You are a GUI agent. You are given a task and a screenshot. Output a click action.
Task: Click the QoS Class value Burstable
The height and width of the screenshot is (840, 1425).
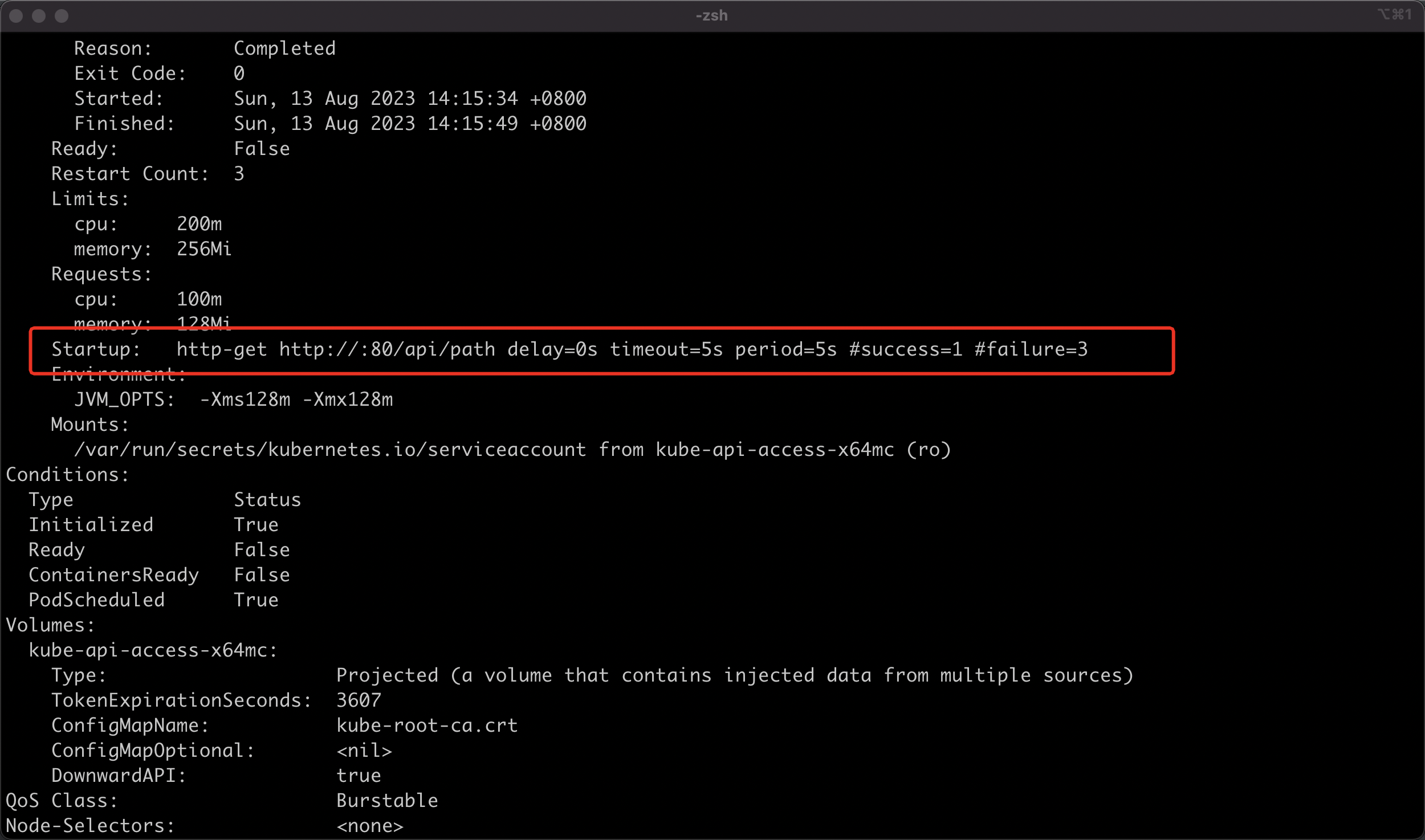coord(387,801)
